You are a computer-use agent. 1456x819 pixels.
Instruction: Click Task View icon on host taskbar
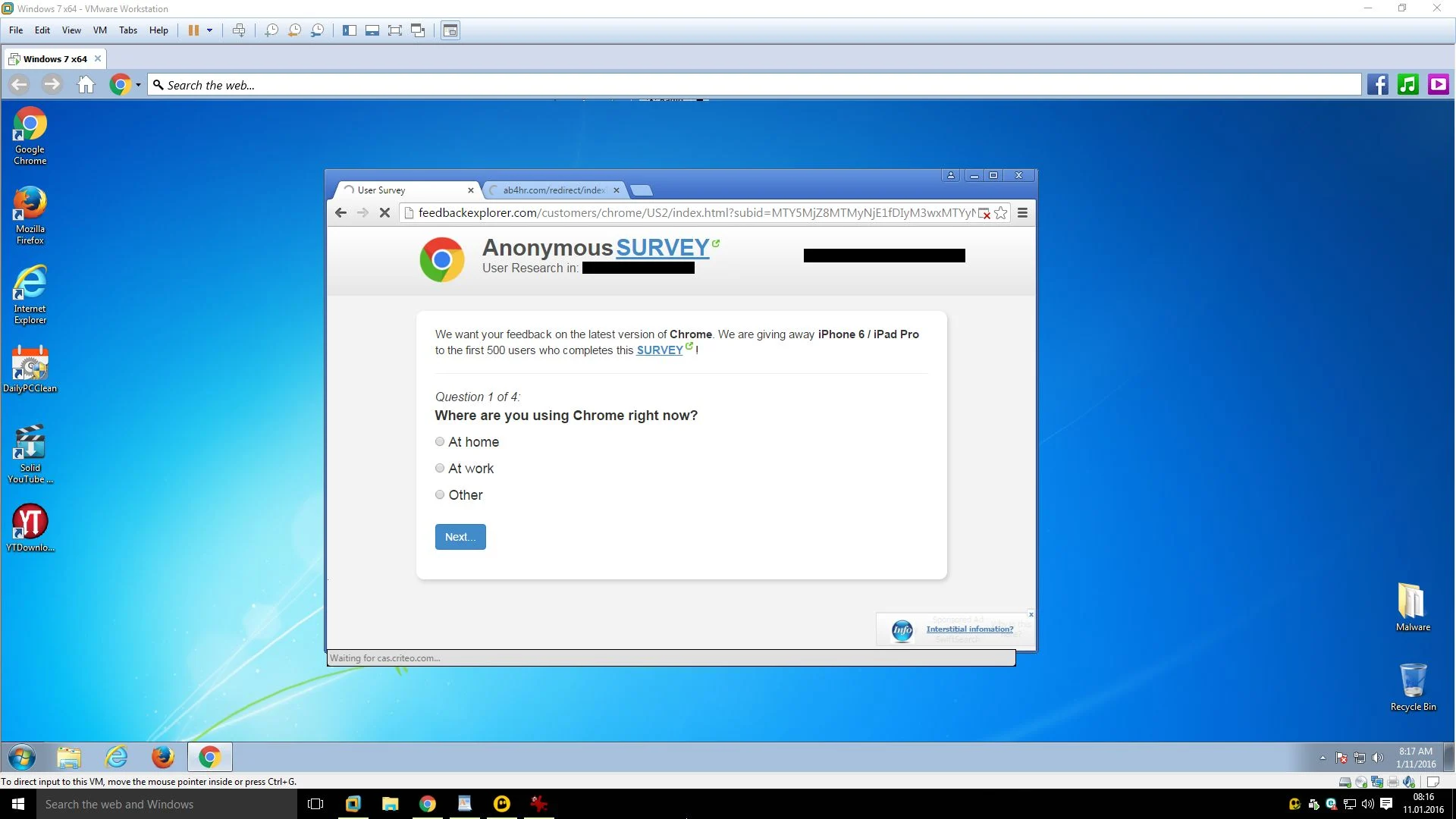tap(316, 804)
